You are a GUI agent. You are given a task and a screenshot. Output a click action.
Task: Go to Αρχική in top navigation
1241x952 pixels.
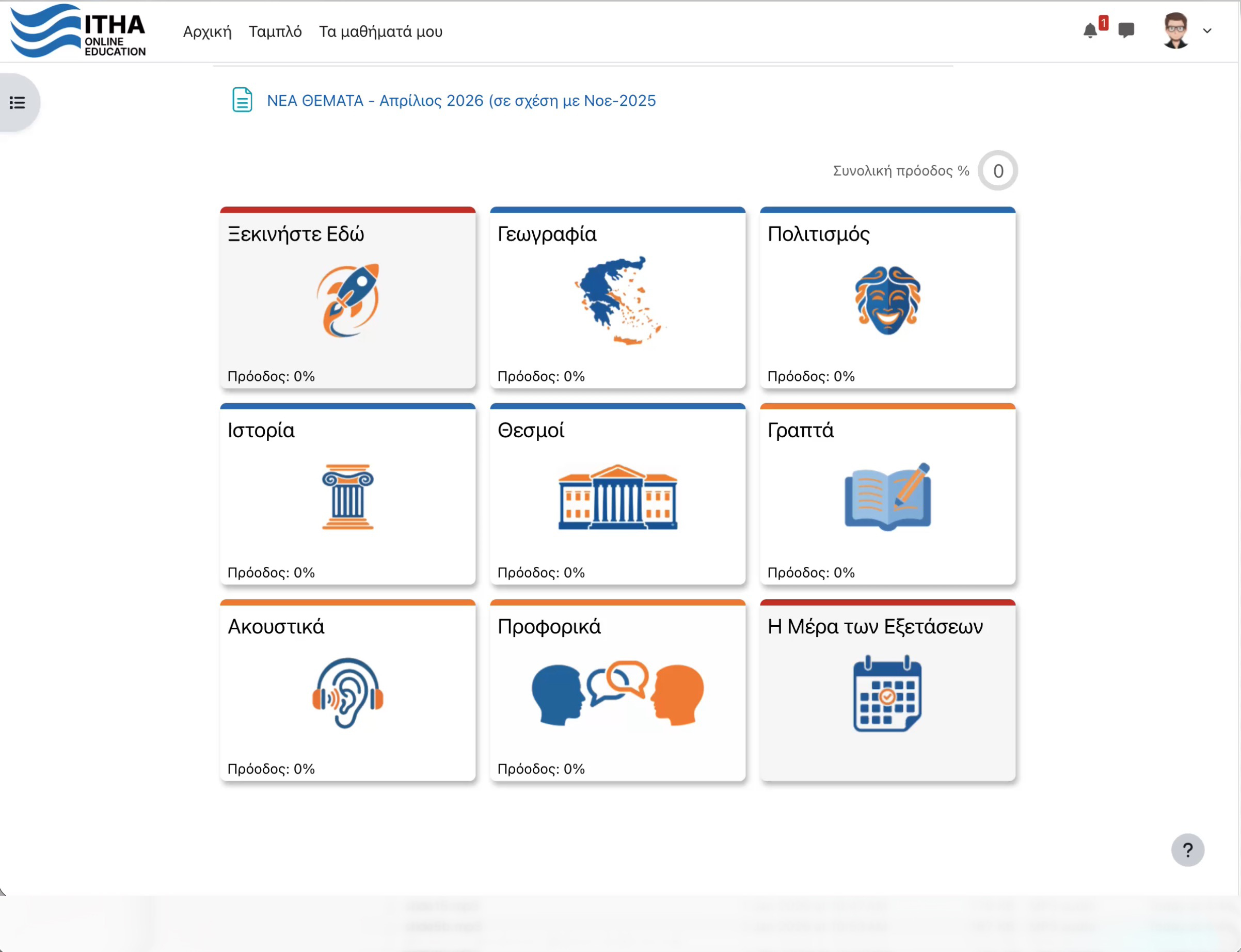point(208,31)
